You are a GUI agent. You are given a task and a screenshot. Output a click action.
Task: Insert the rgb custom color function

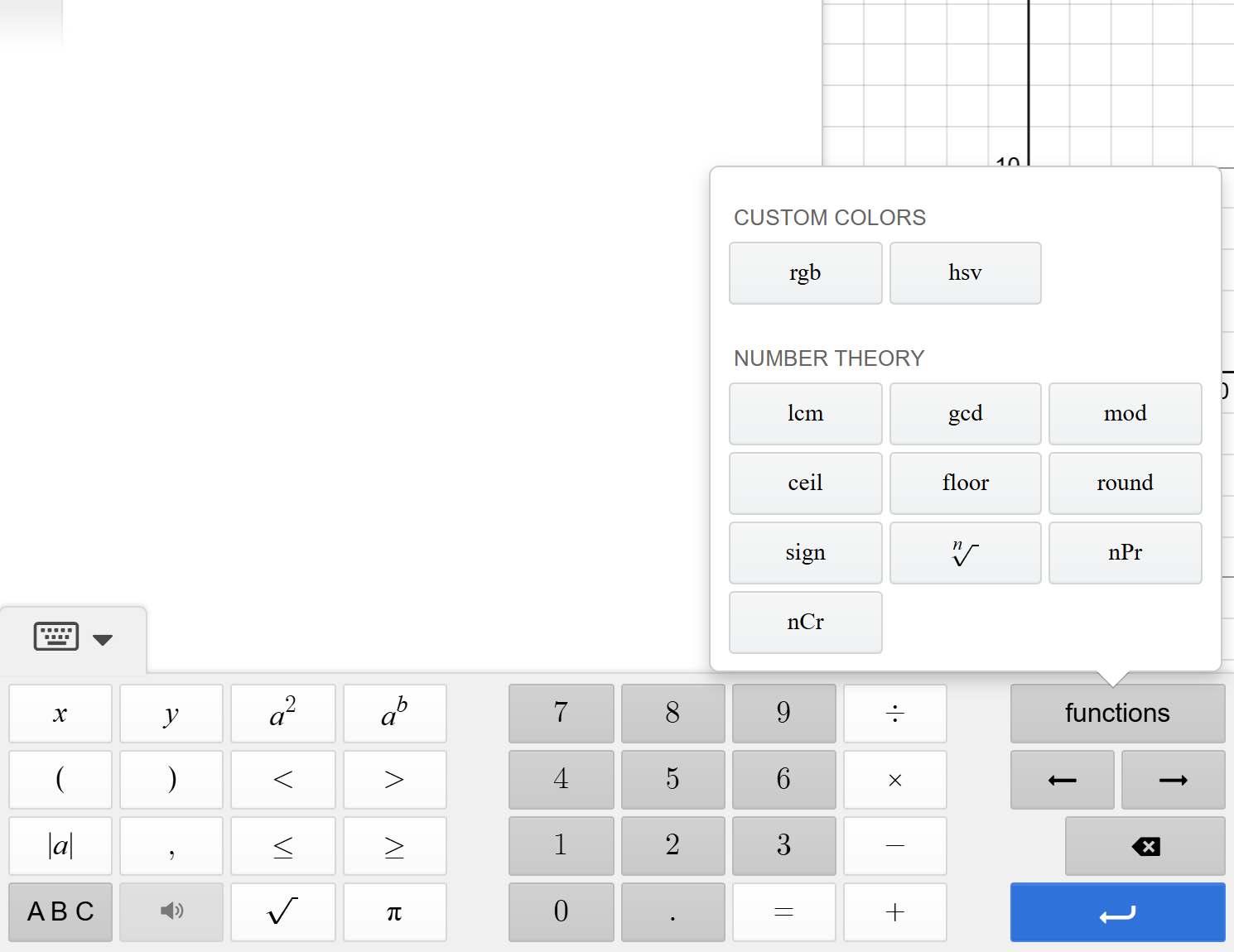click(x=804, y=272)
